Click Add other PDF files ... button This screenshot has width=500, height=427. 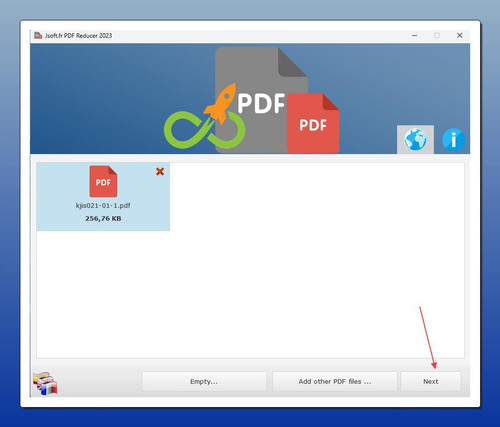pos(335,381)
